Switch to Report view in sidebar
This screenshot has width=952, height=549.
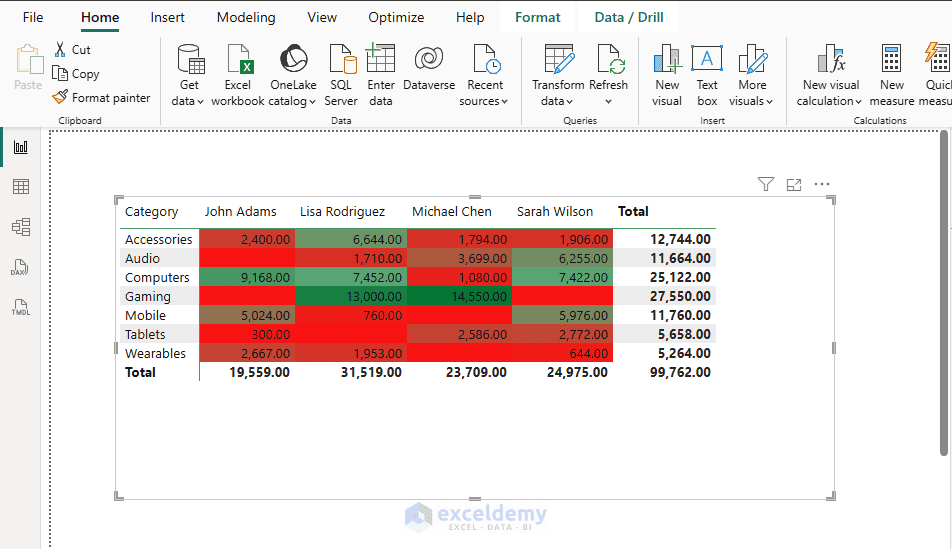tap(21, 147)
